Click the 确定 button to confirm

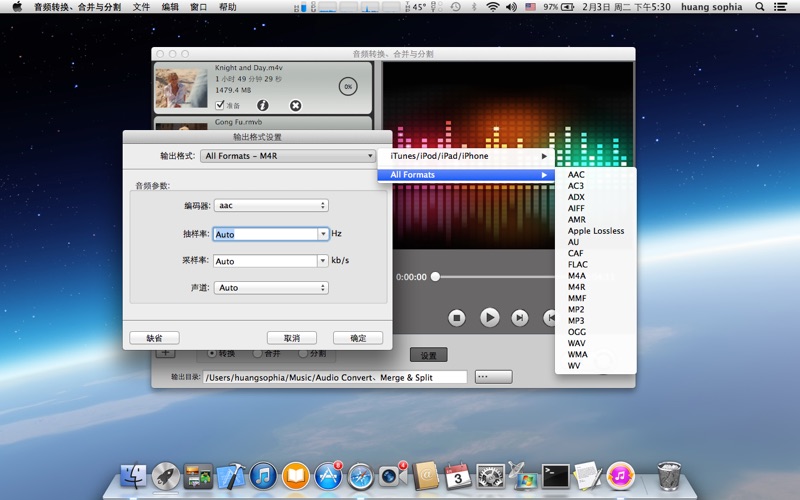pyautogui.click(x=357, y=338)
